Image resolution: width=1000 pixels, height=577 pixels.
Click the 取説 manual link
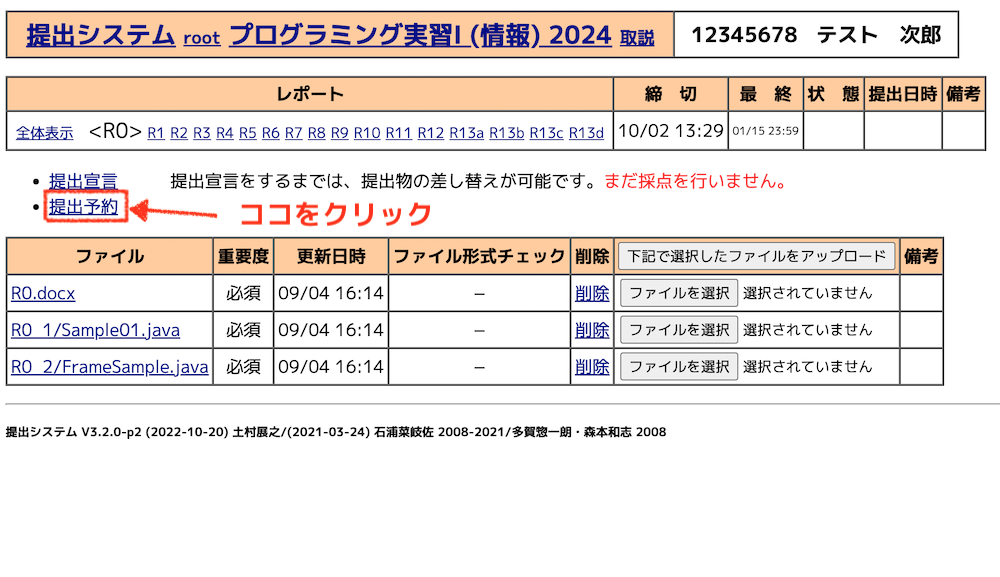[x=637, y=38]
